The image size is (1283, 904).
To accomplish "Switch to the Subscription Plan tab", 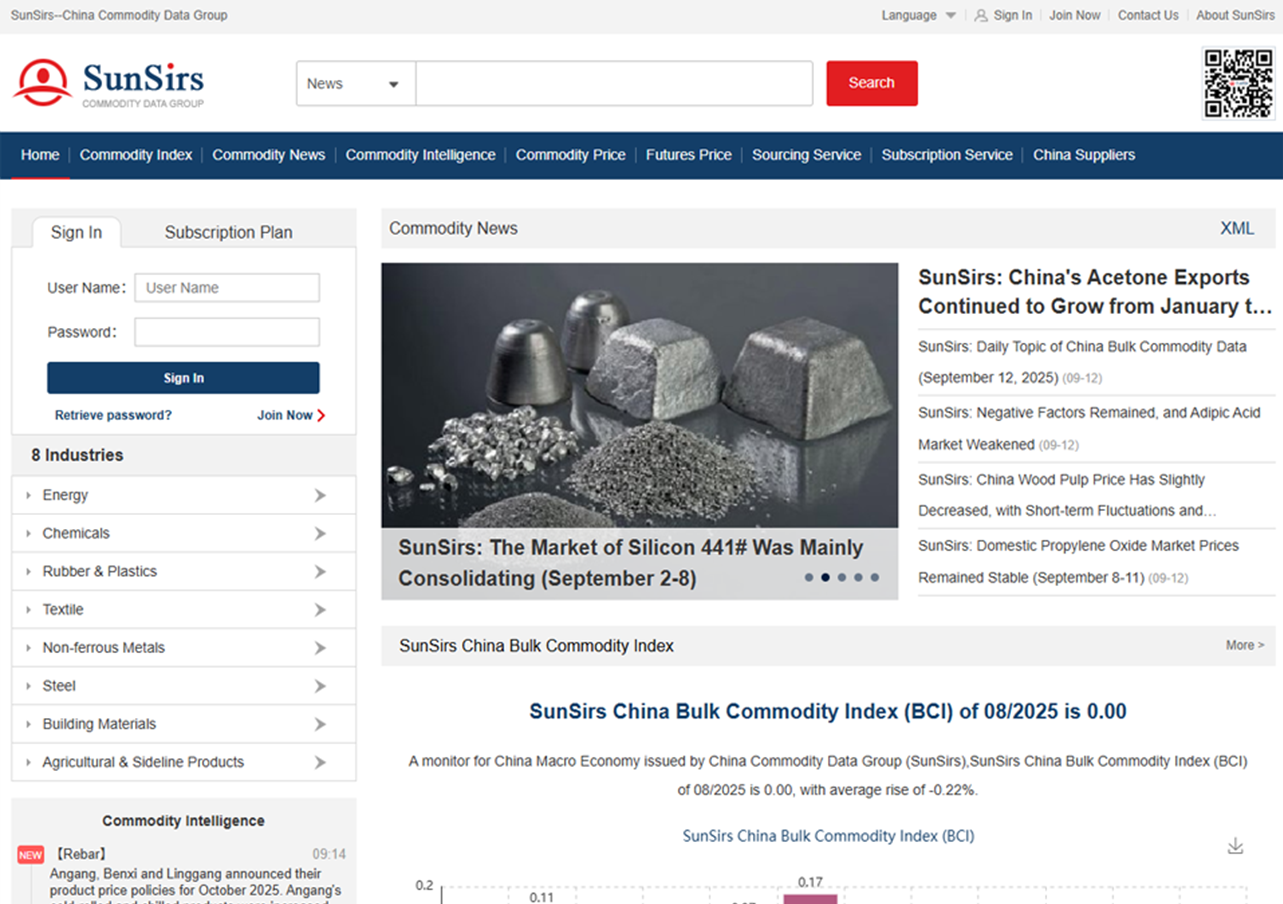I will coord(228,232).
